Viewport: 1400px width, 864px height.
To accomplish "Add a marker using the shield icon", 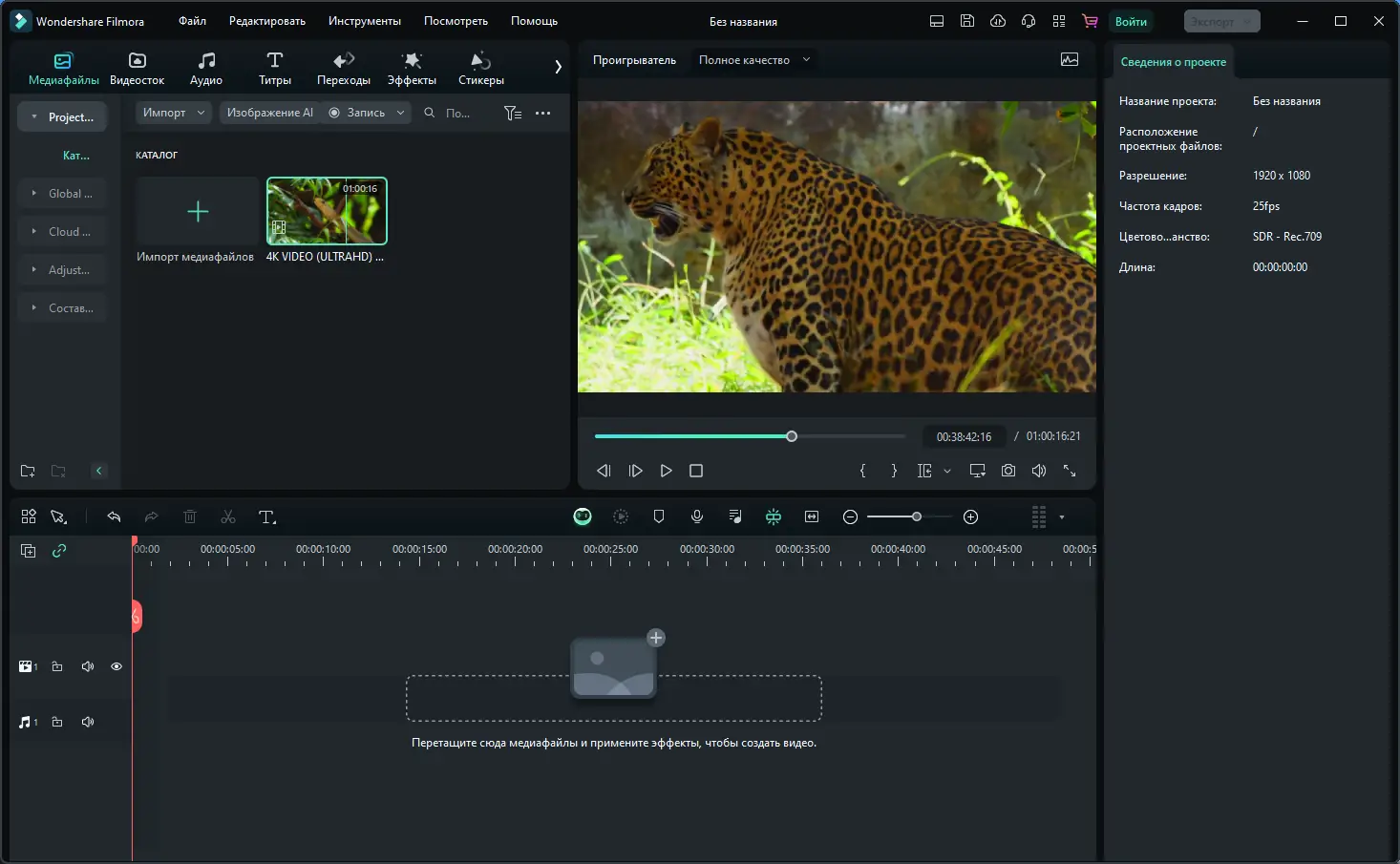I will coord(659,516).
